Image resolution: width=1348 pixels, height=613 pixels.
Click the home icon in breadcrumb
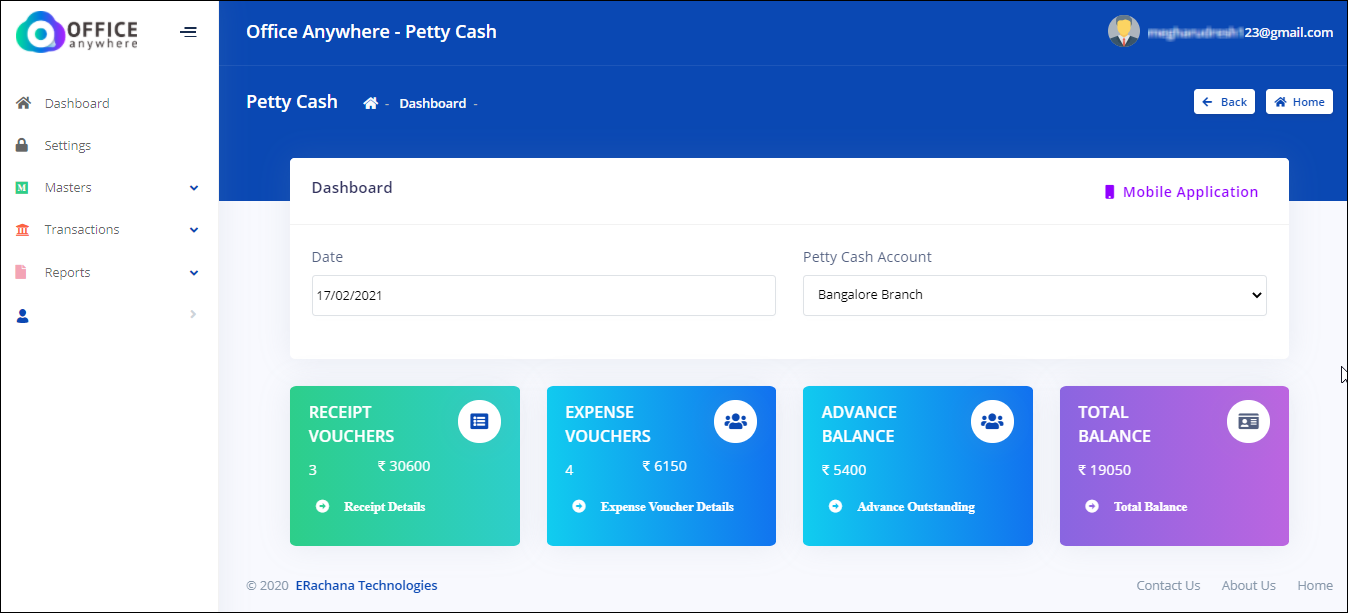[370, 104]
